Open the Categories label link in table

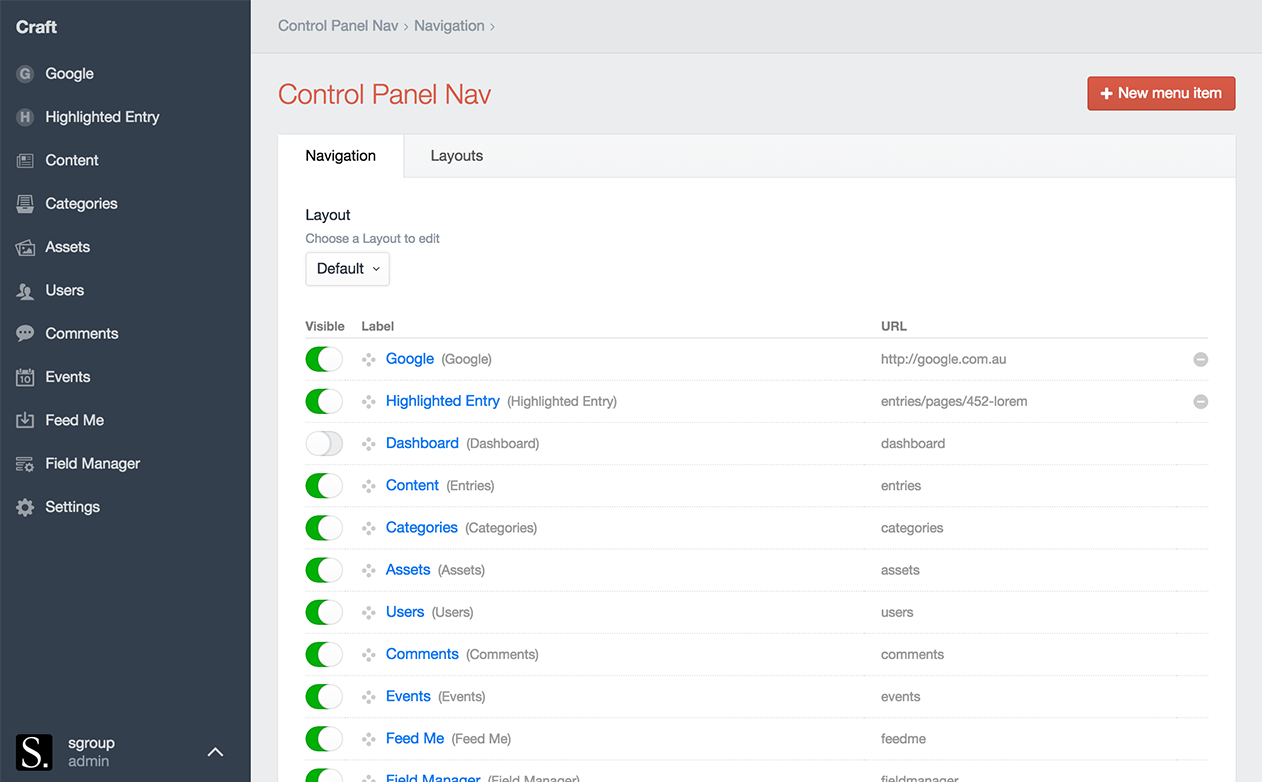click(x=421, y=528)
